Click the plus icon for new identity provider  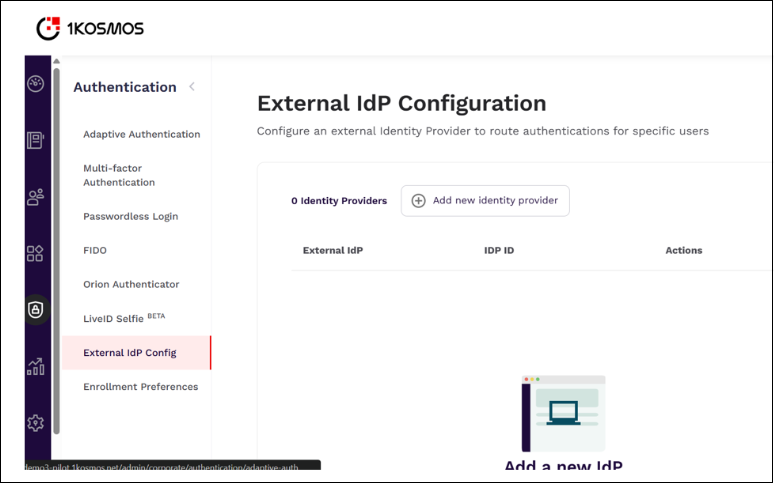pos(419,201)
